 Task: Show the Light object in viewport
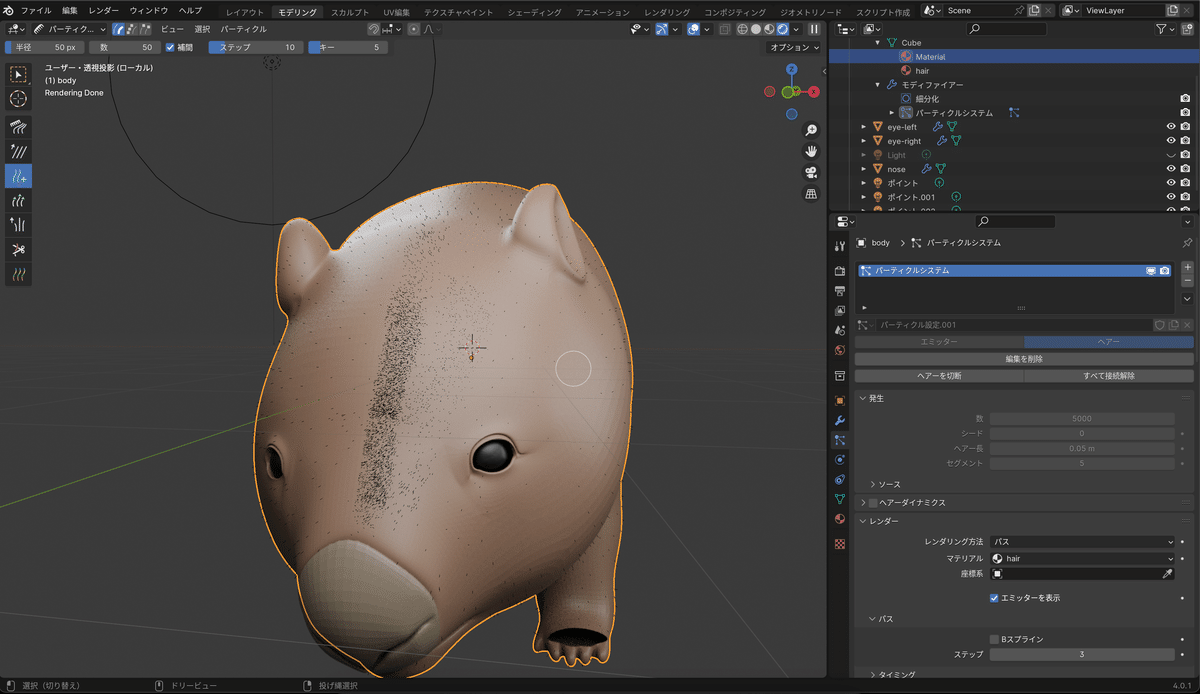tap(1170, 155)
